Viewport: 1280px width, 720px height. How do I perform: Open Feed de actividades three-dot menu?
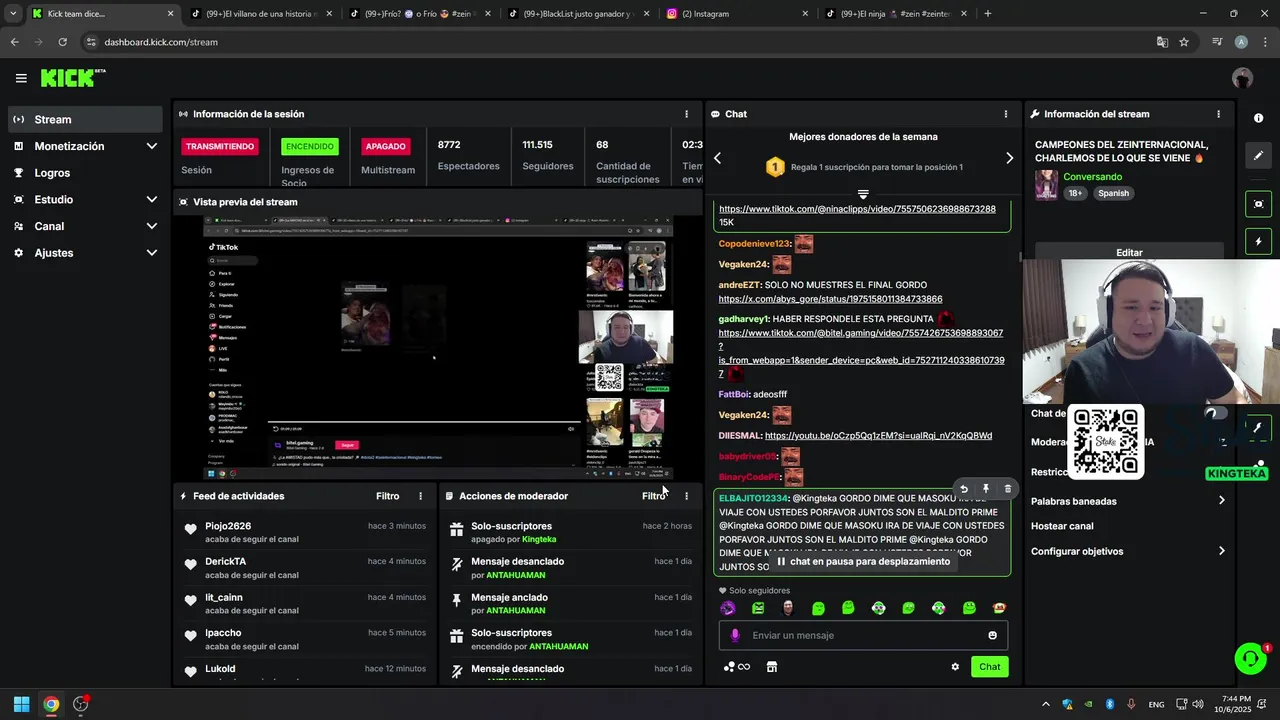point(420,496)
